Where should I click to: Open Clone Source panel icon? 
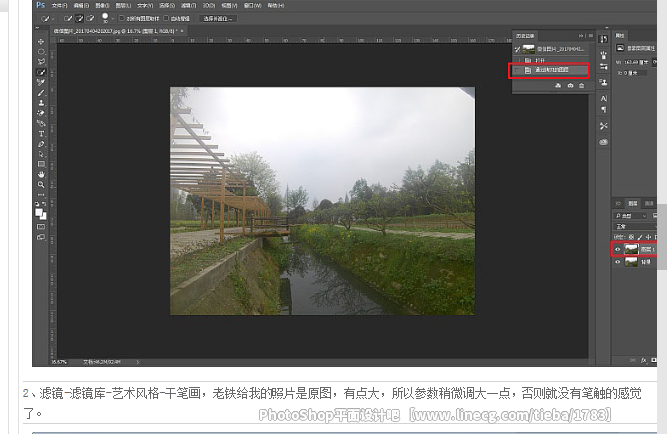tap(603, 82)
